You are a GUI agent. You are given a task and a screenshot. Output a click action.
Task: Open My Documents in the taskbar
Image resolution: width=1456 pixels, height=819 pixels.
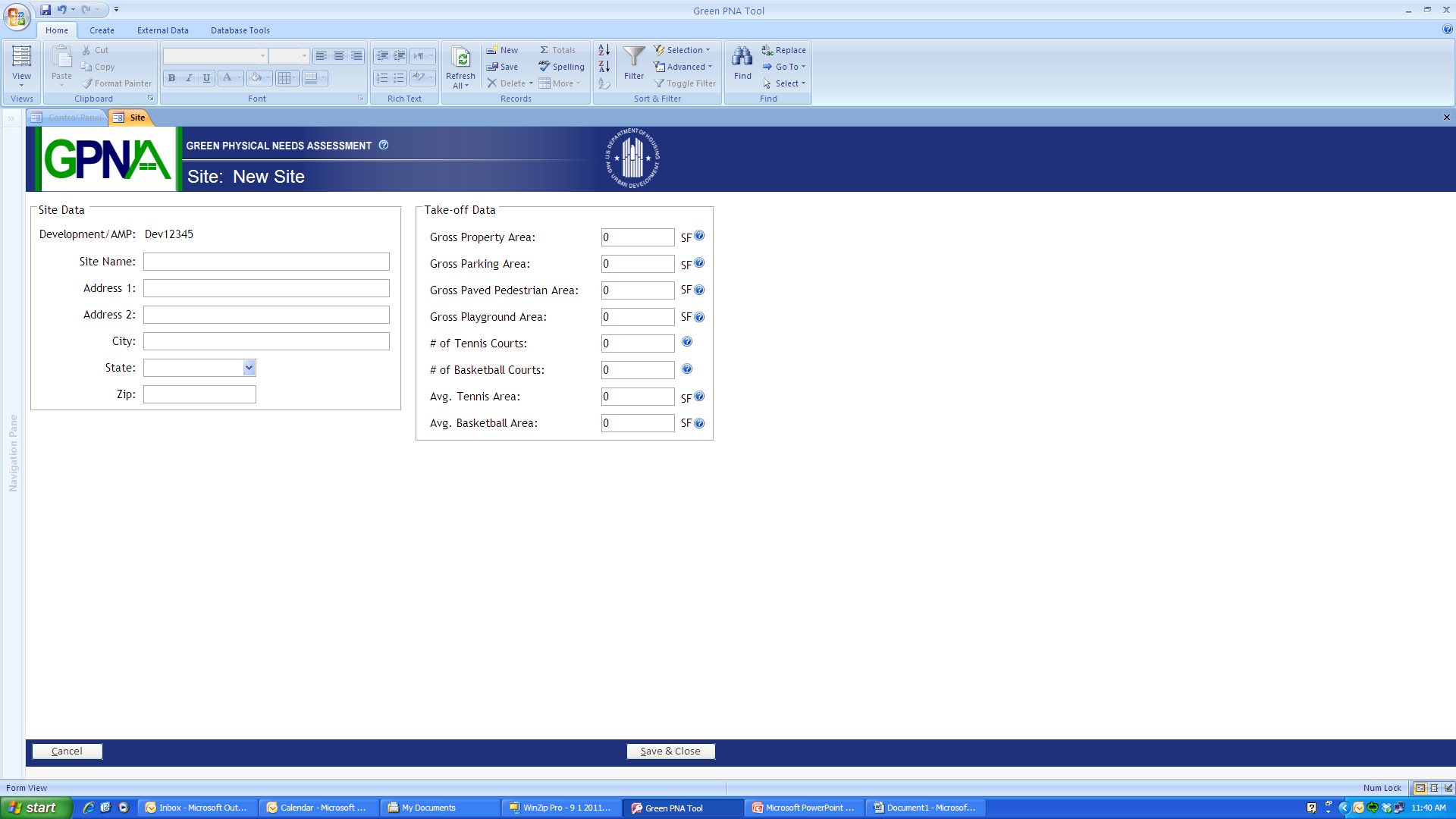point(428,808)
